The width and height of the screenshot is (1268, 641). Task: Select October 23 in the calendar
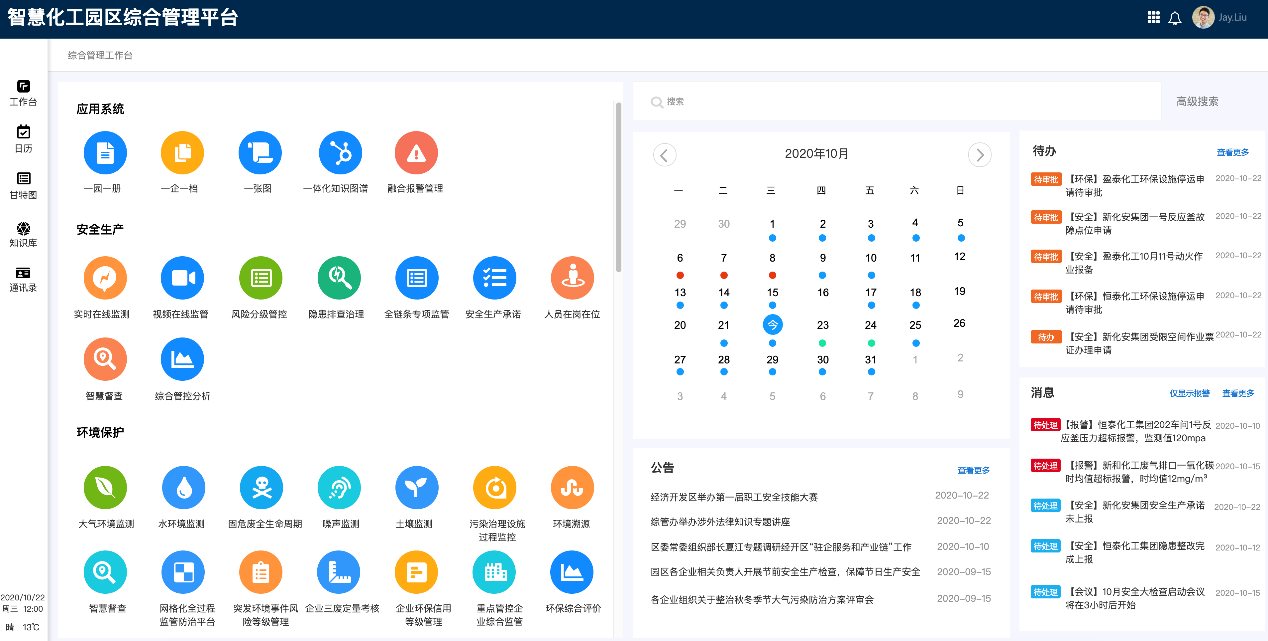822,325
